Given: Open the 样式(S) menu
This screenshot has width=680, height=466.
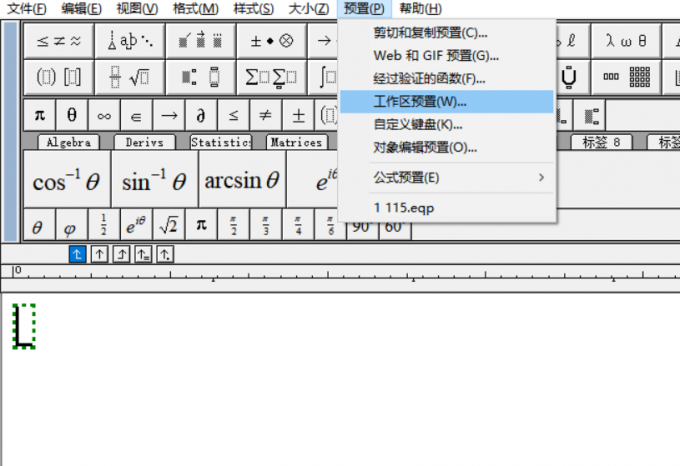Looking at the screenshot, I should [254, 9].
